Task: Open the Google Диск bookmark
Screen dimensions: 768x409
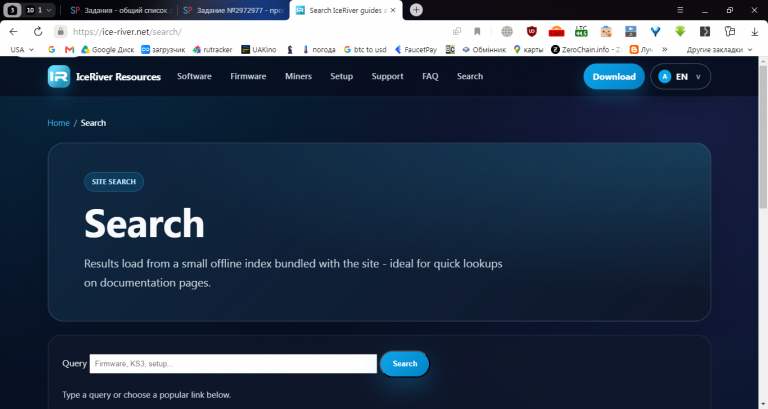Action: [x=108, y=49]
